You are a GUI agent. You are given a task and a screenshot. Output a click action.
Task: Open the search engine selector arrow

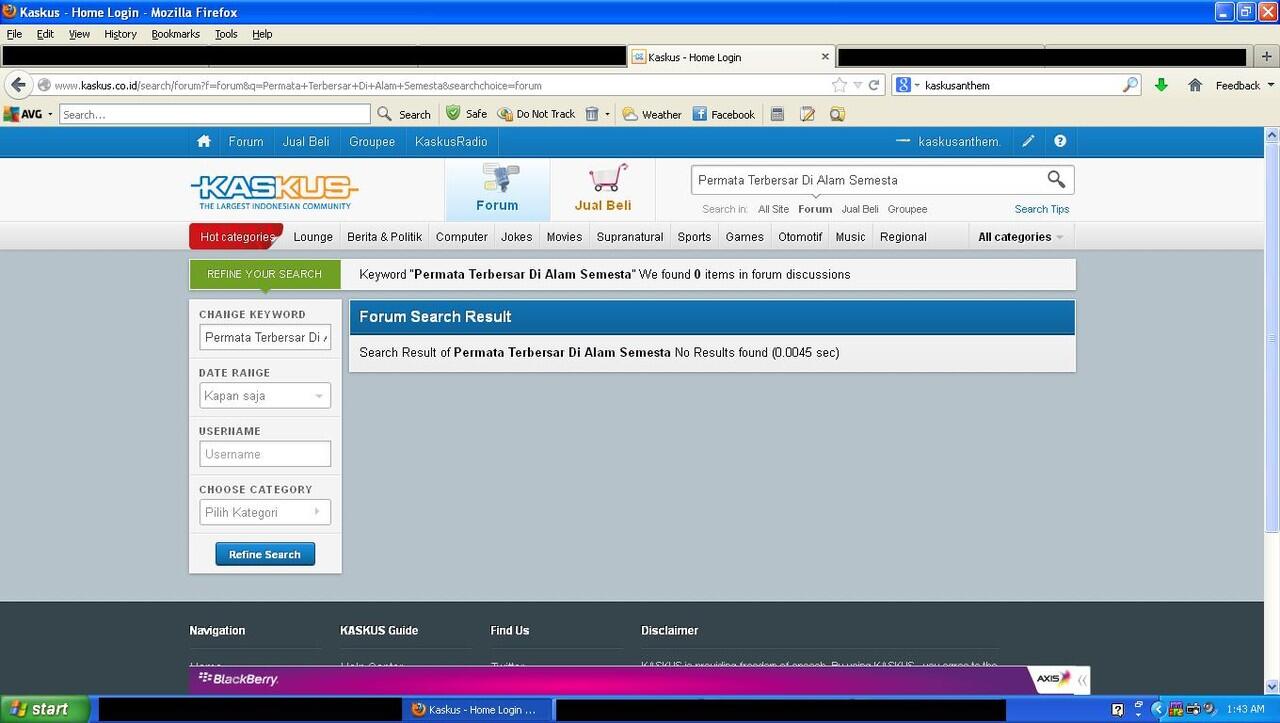[915, 85]
